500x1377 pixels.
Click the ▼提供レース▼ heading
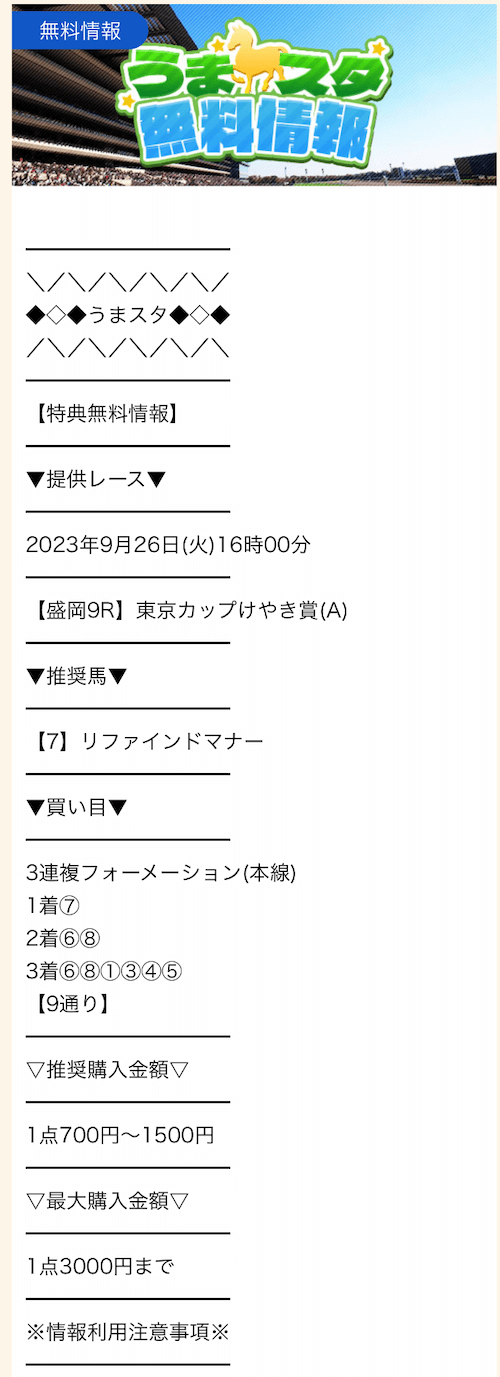pyautogui.click(x=97, y=479)
